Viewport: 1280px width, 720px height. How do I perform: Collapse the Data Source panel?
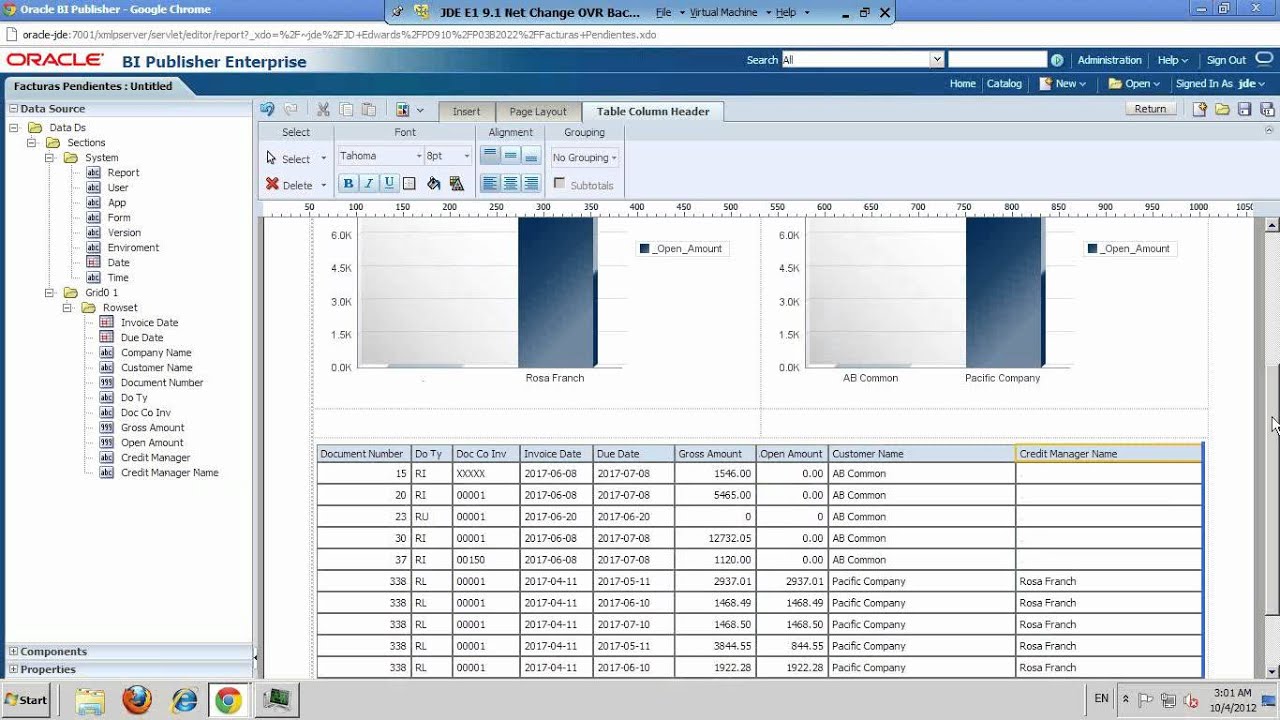[14, 109]
